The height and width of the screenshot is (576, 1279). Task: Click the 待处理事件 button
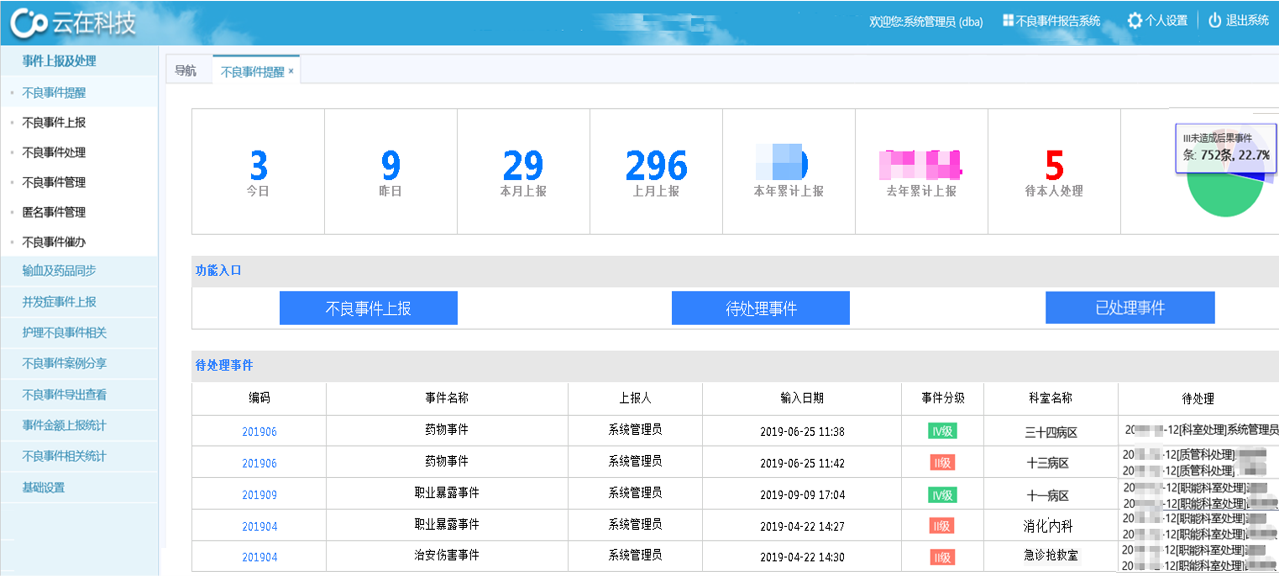coord(760,309)
